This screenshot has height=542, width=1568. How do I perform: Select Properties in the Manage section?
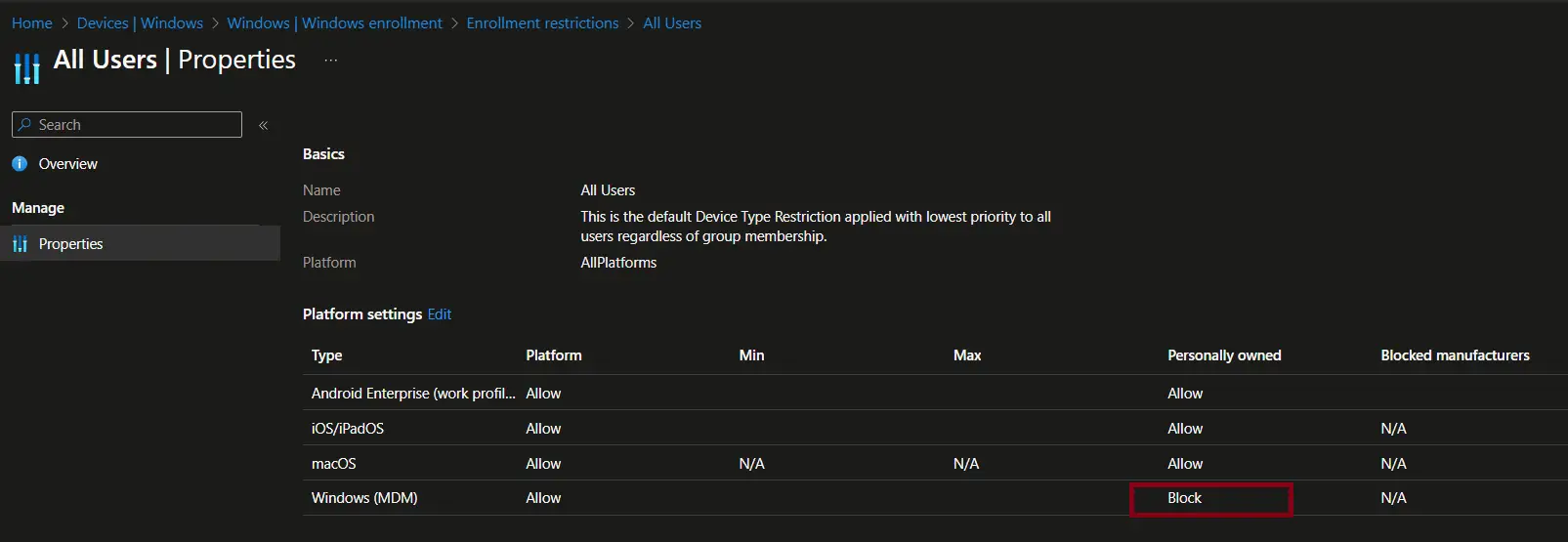tap(70, 244)
